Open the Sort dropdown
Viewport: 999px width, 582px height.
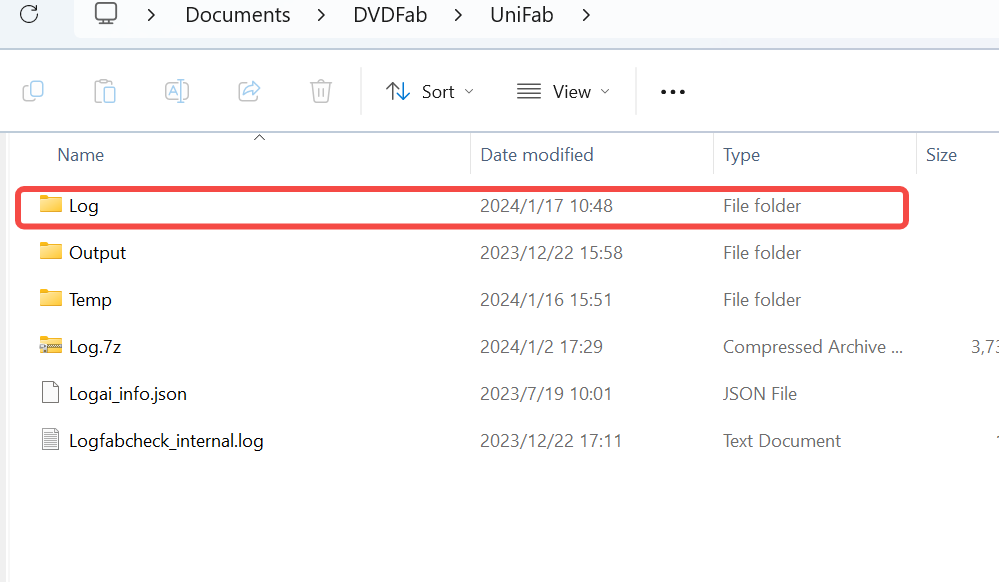click(430, 91)
